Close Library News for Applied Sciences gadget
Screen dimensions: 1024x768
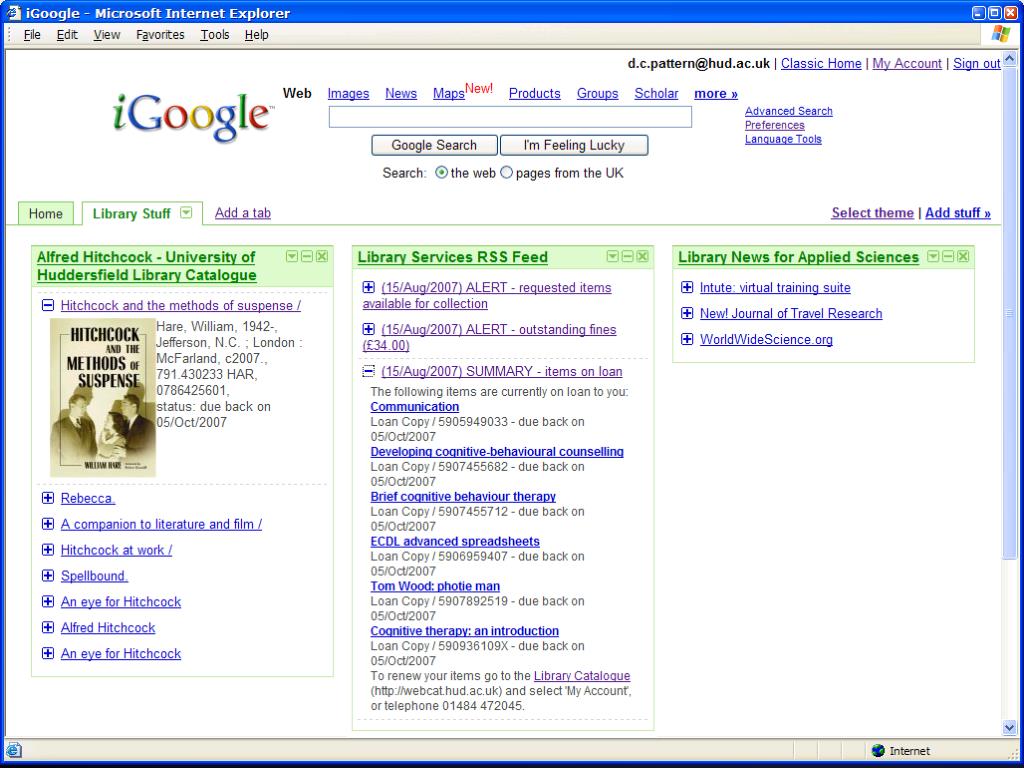pos(963,257)
